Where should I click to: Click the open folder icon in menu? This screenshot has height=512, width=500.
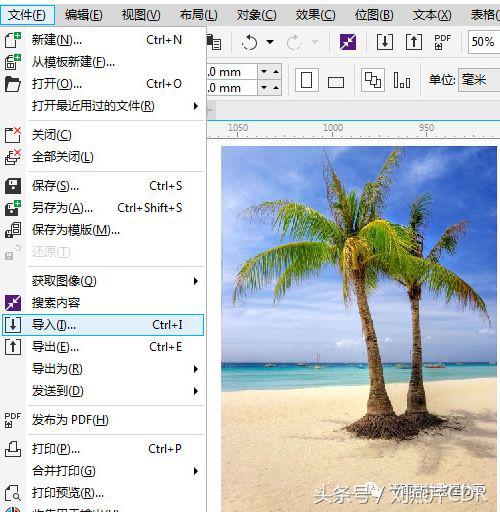(13, 84)
